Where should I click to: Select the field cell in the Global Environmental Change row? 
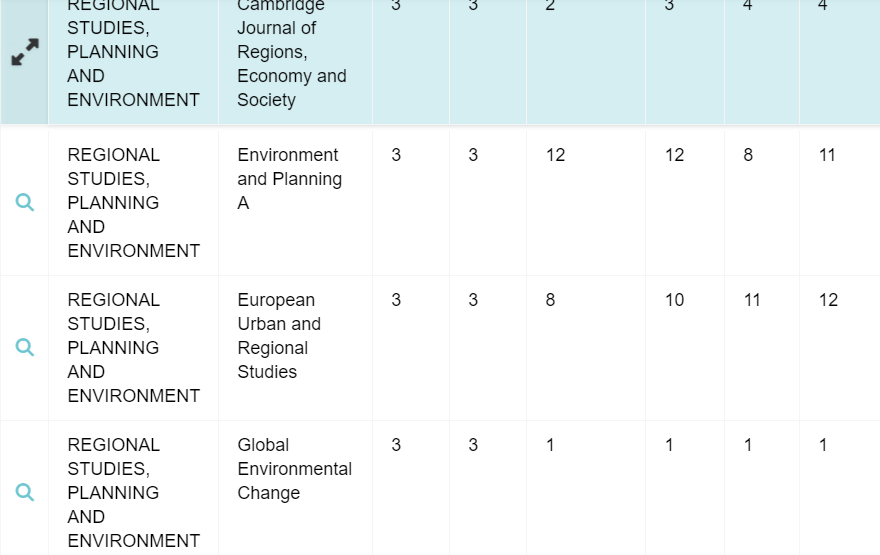click(x=133, y=493)
